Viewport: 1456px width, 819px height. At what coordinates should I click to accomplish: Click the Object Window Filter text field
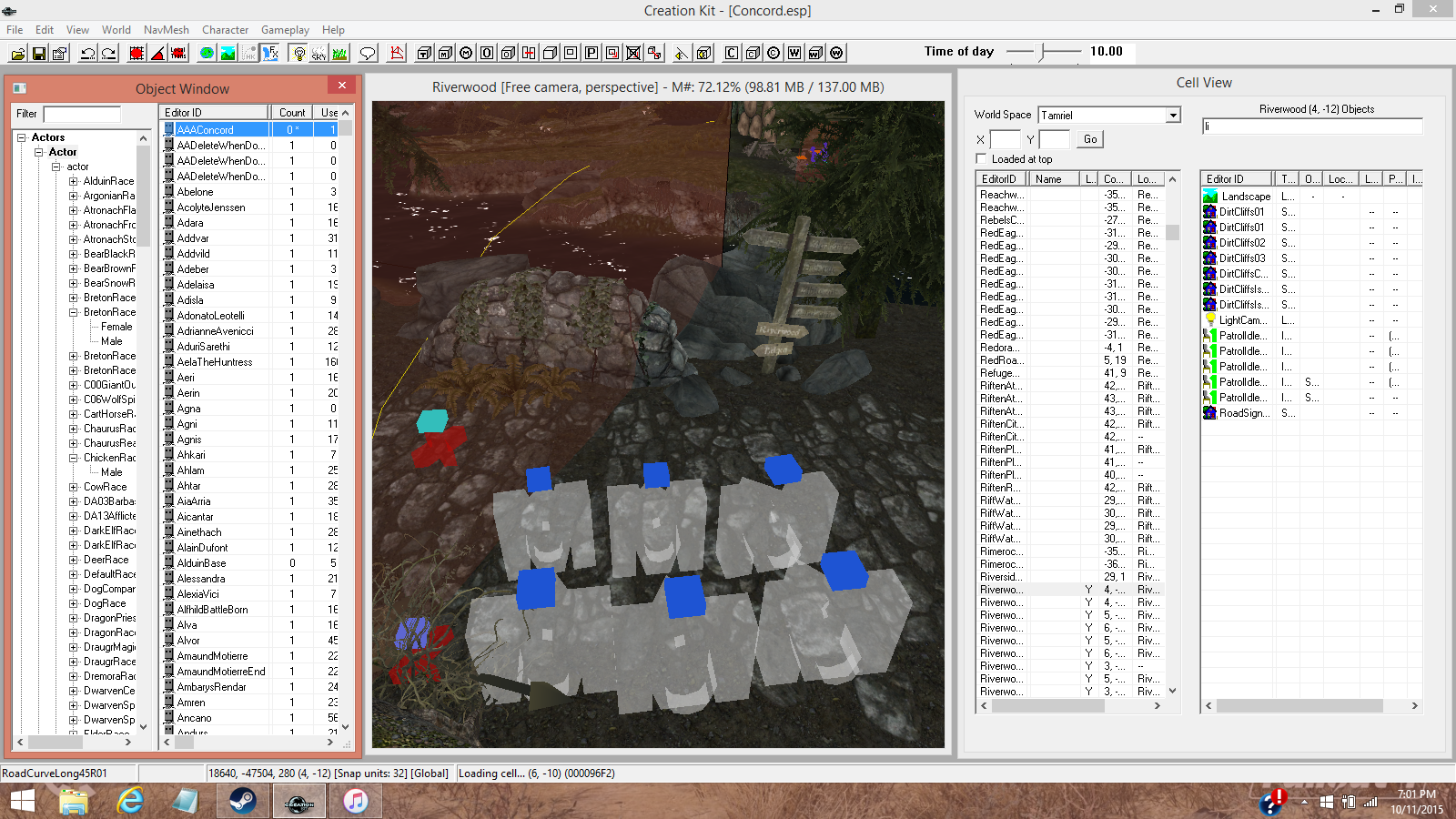click(82, 115)
